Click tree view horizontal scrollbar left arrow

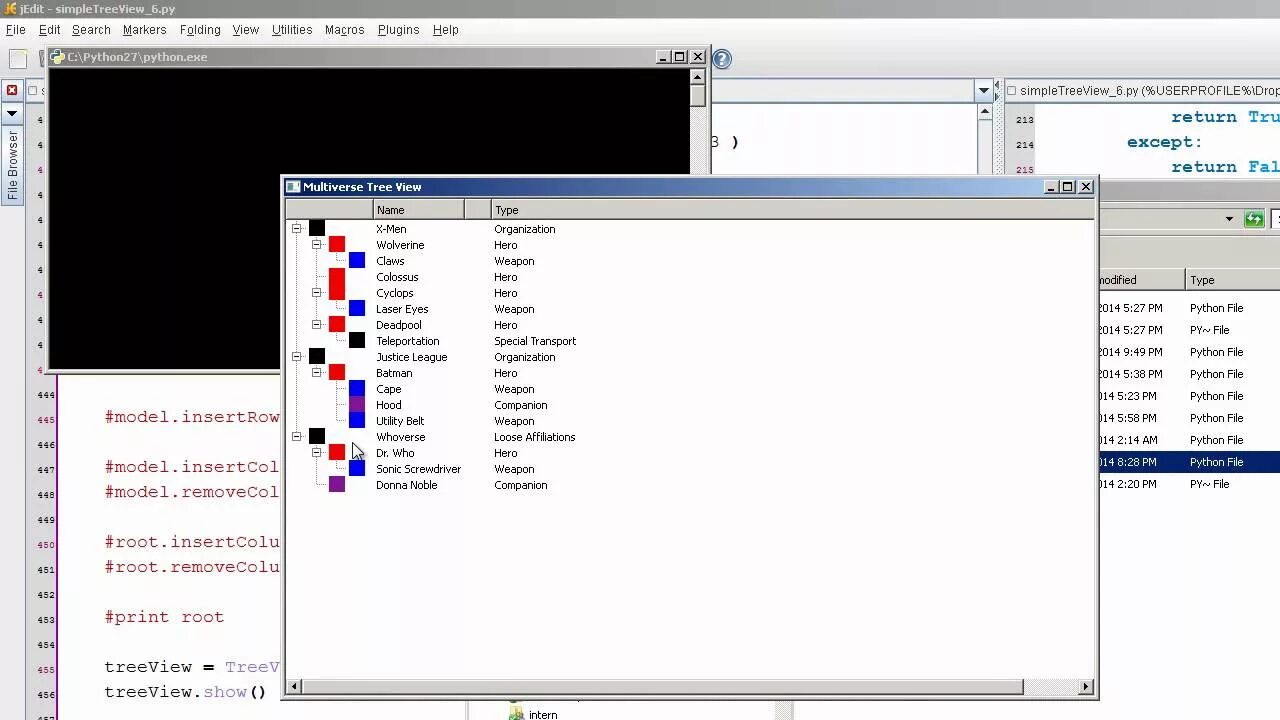[294, 686]
